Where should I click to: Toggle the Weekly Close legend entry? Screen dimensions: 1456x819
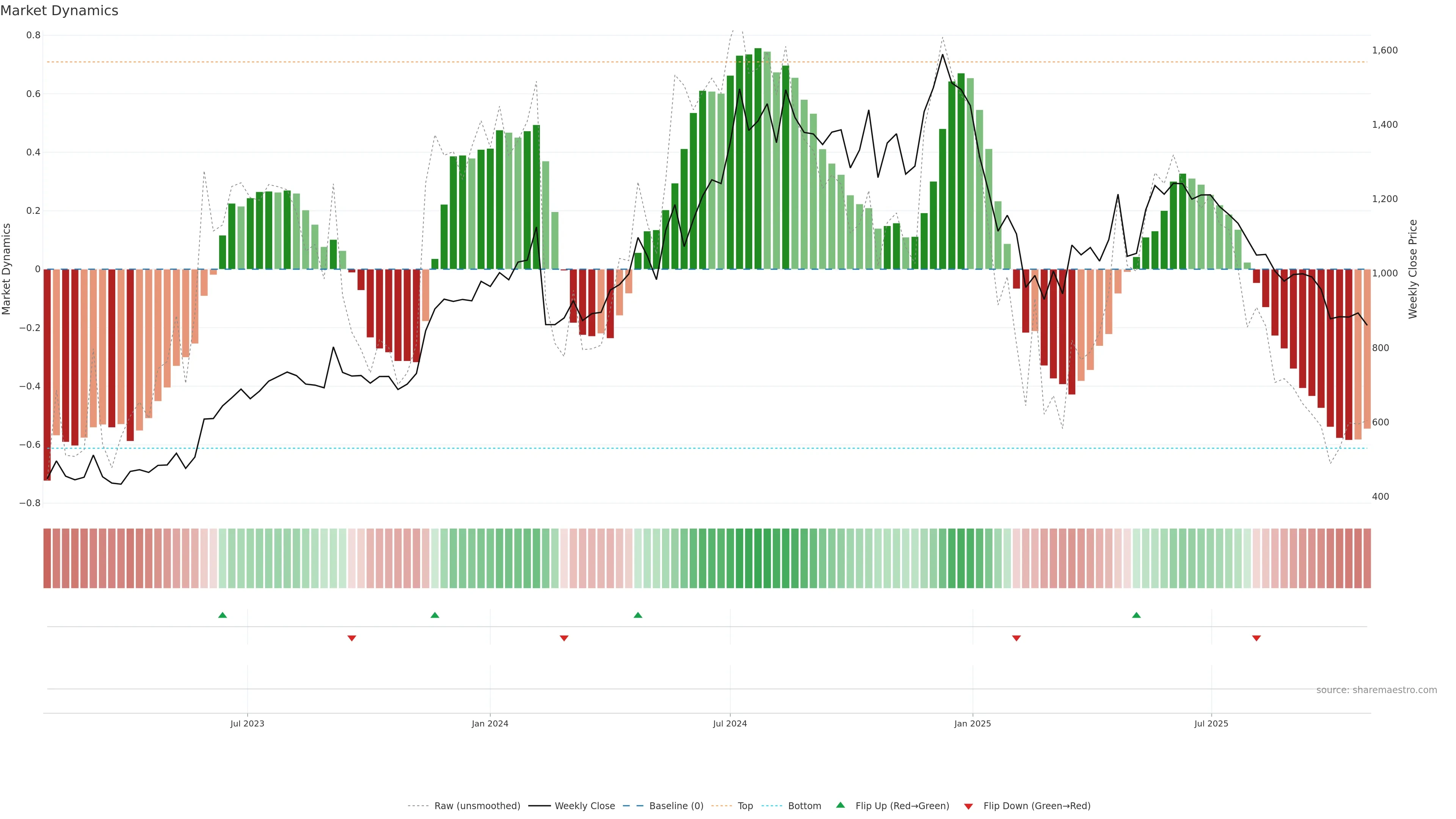click(584, 806)
